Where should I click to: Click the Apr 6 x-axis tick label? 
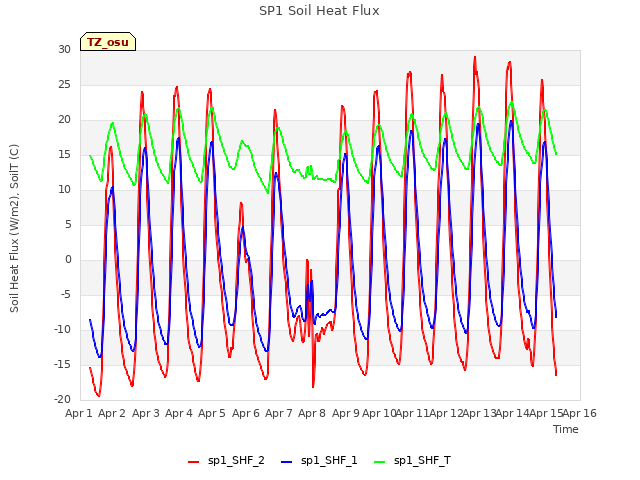246,413
